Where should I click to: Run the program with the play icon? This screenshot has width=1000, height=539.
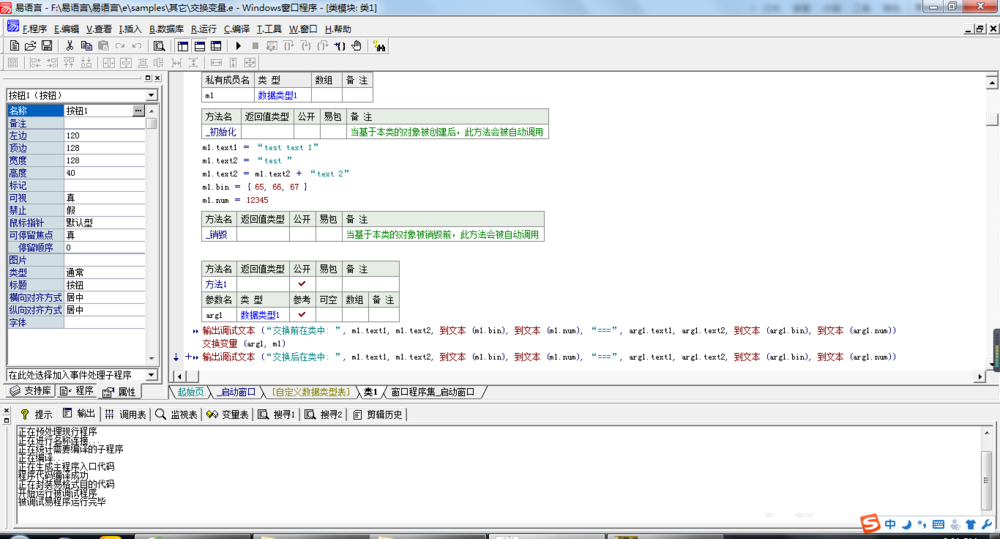click(x=239, y=46)
